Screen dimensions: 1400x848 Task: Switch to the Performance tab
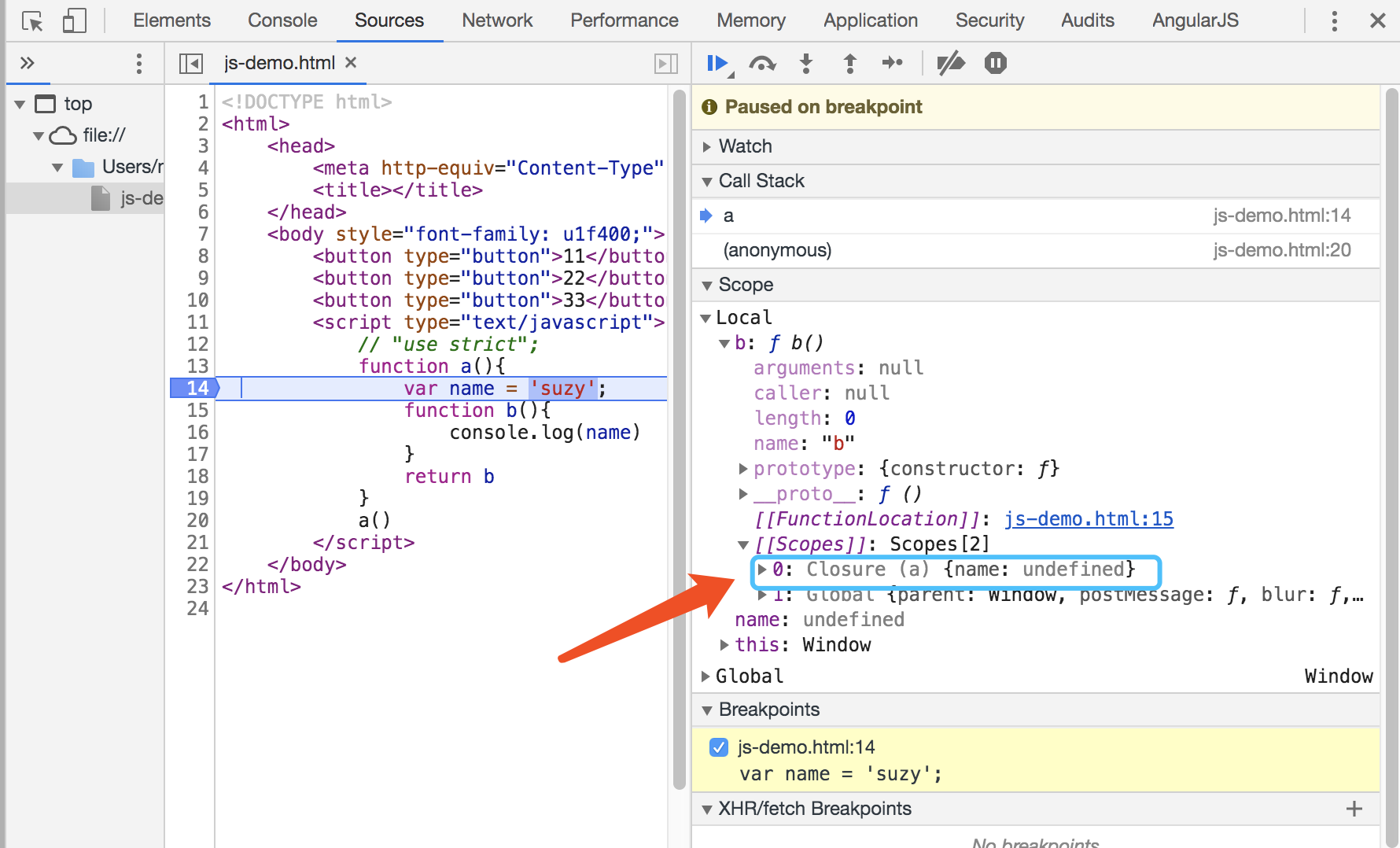tap(624, 20)
